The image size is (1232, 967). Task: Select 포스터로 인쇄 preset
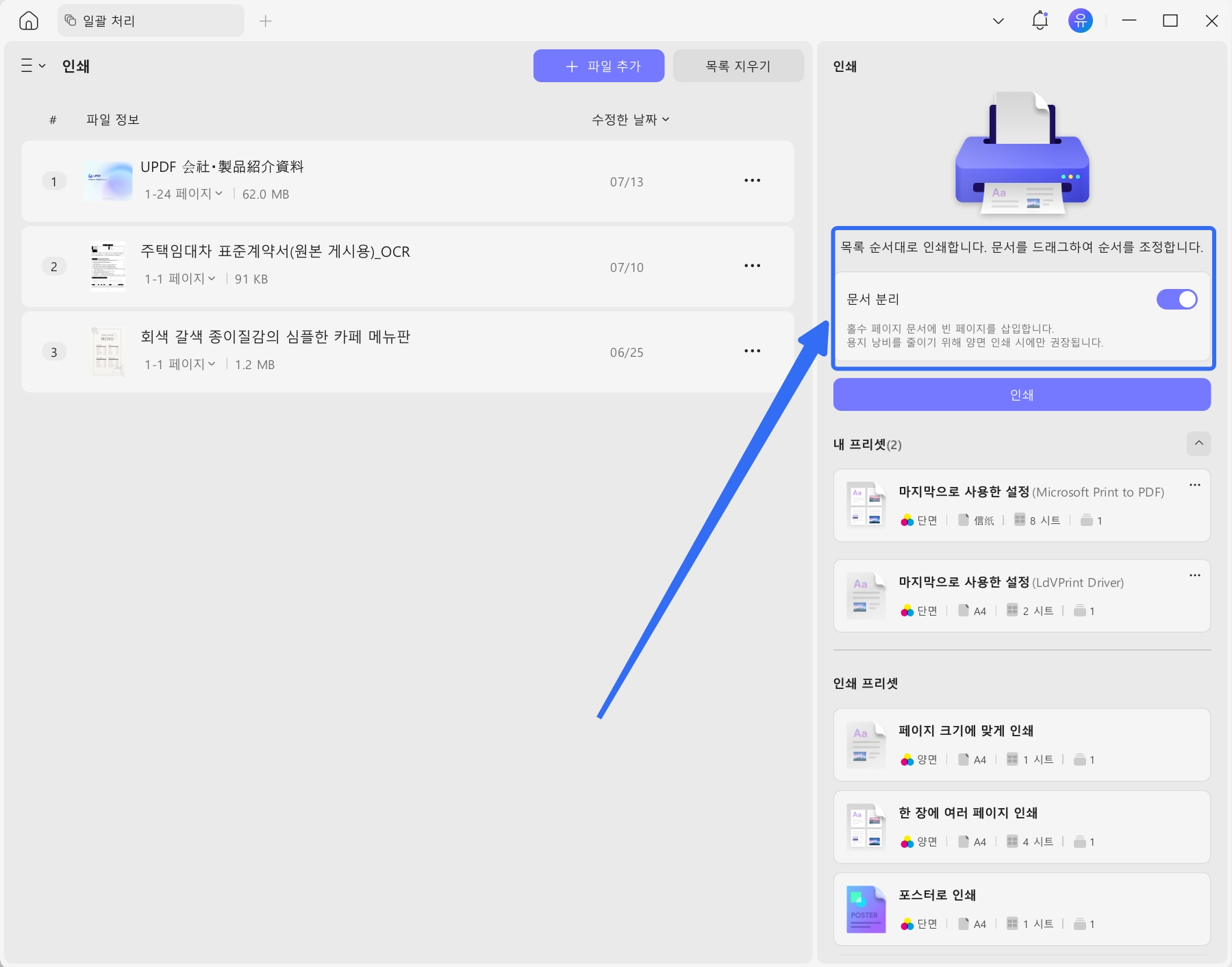1022,909
